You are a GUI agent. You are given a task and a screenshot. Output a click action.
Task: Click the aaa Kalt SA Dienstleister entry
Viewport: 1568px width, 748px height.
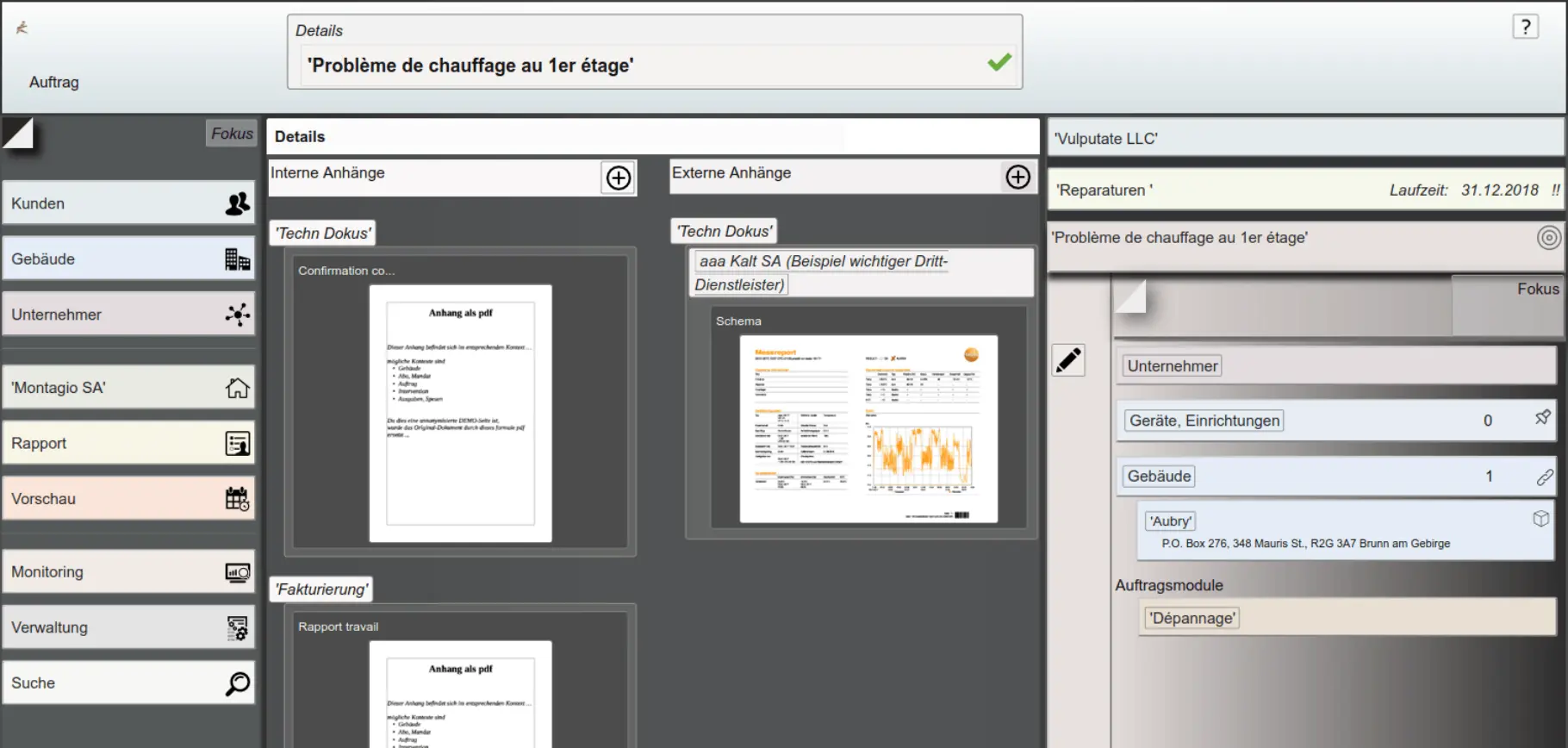tap(862, 272)
